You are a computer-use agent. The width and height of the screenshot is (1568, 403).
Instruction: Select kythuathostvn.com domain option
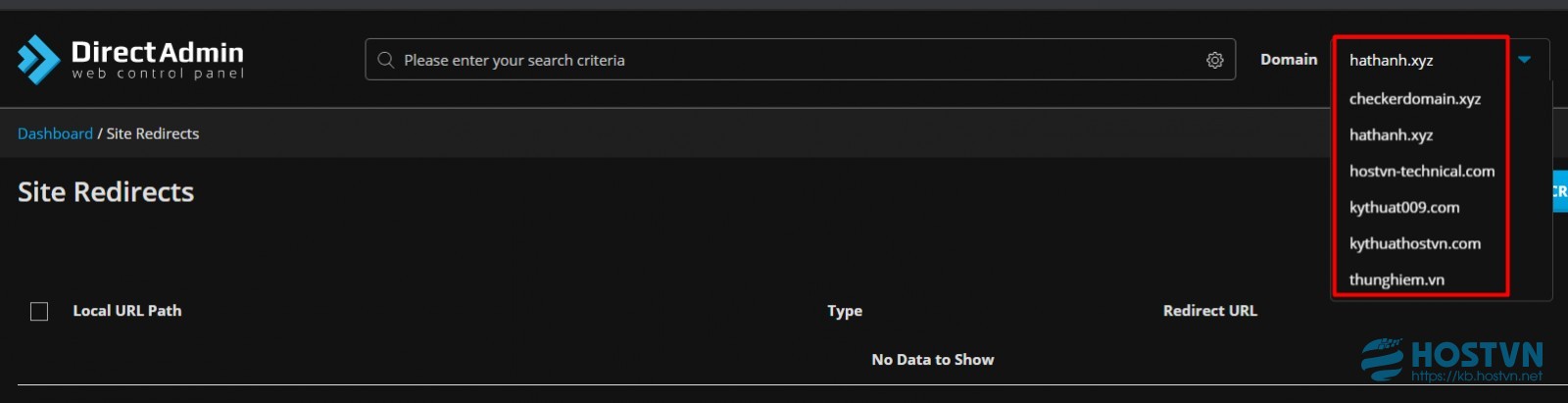(x=1414, y=244)
